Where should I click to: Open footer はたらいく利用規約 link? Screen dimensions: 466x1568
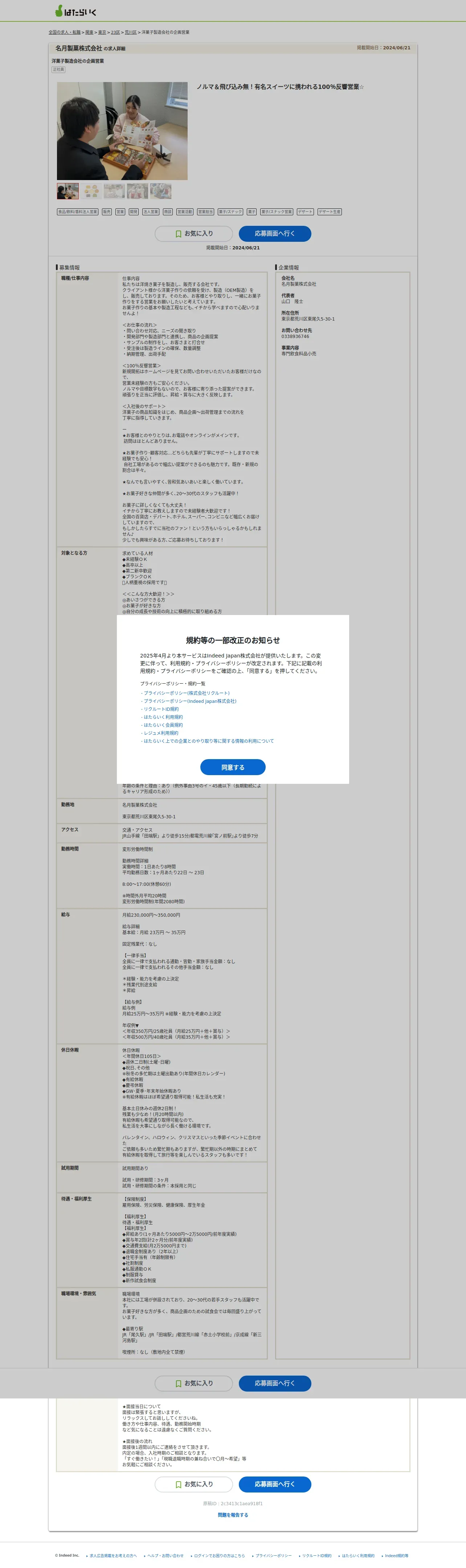coord(358,1555)
